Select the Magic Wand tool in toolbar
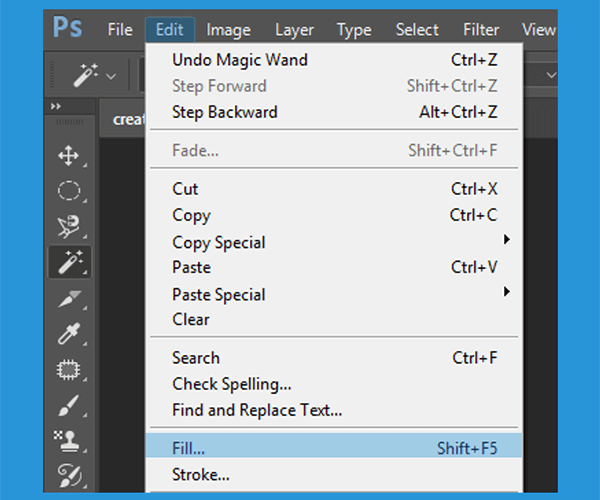Image resolution: width=600 pixels, height=500 pixels. coord(70,262)
